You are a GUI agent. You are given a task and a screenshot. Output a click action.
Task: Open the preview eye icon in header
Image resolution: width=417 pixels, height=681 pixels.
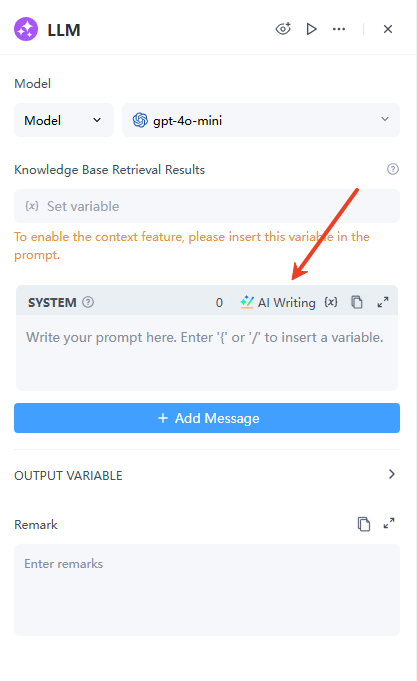(283, 29)
